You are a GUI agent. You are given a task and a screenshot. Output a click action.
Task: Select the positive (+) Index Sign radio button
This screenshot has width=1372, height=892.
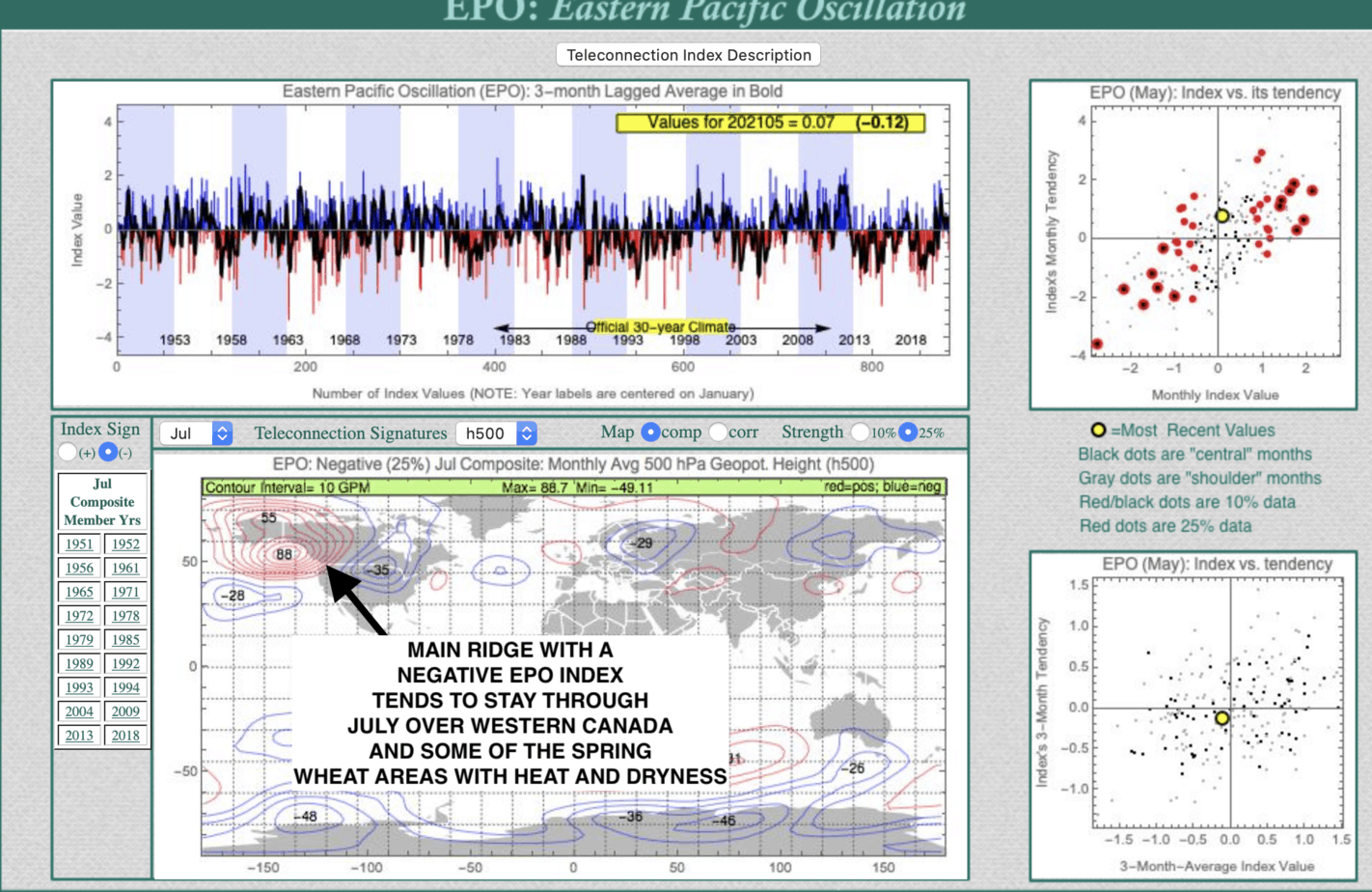[x=68, y=452]
